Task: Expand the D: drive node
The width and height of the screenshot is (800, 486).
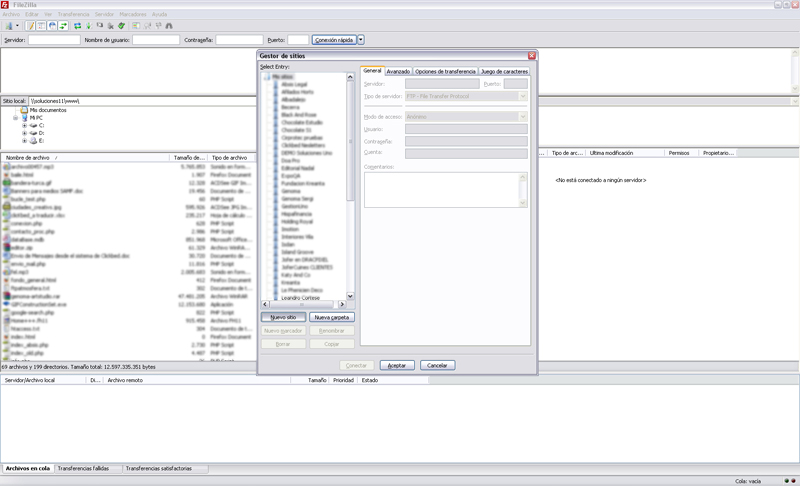Action: point(24,133)
